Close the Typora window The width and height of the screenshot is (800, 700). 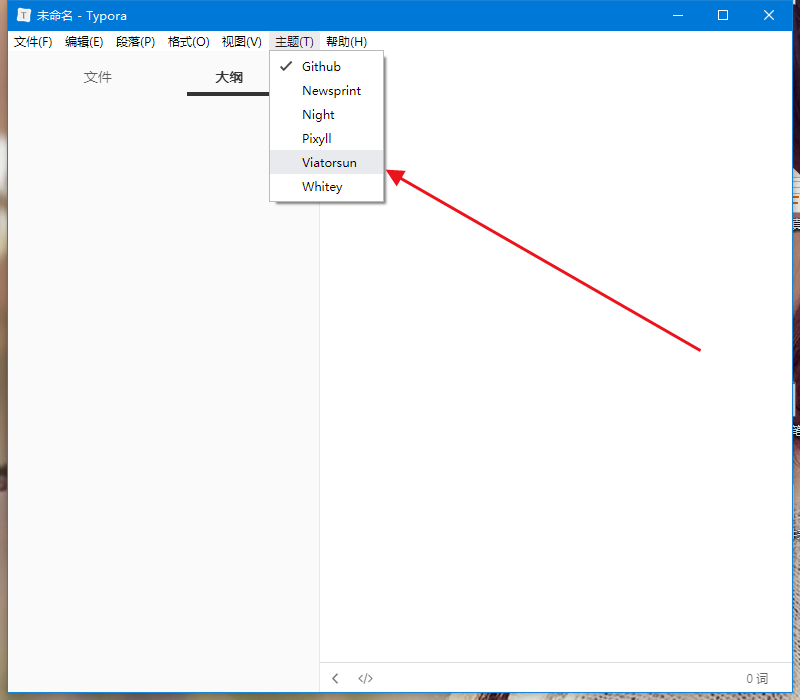[x=769, y=15]
